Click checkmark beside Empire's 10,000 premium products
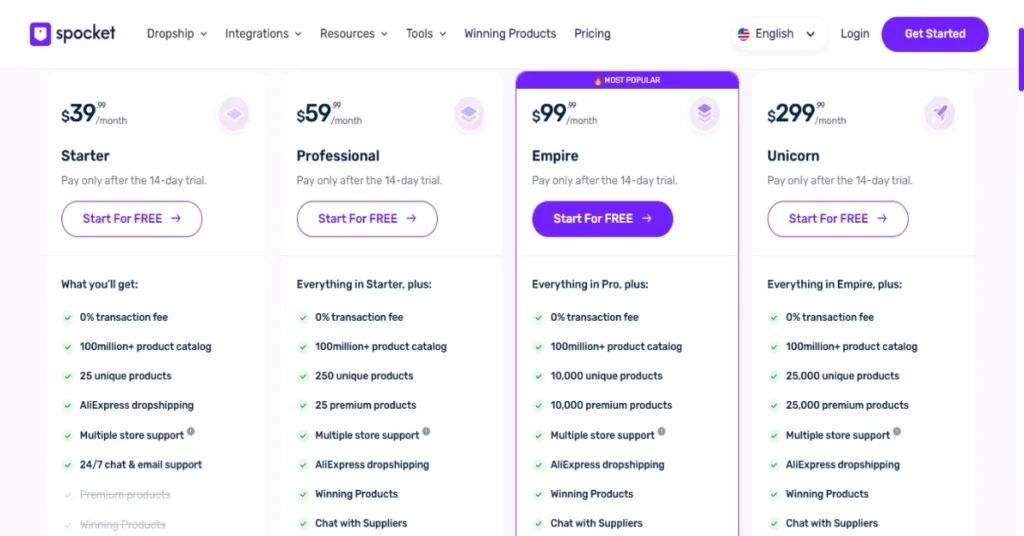This screenshot has height=536, width=1024. click(538, 406)
